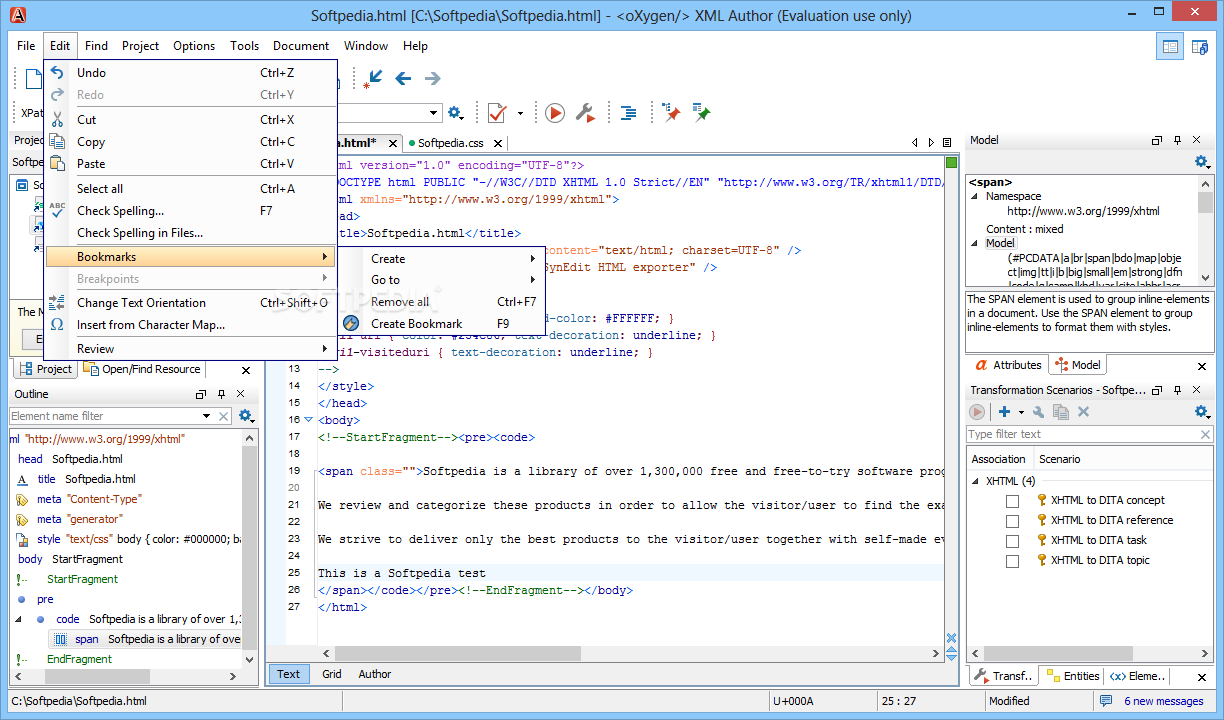Choose Undo from the Edit menu

[190, 72]
